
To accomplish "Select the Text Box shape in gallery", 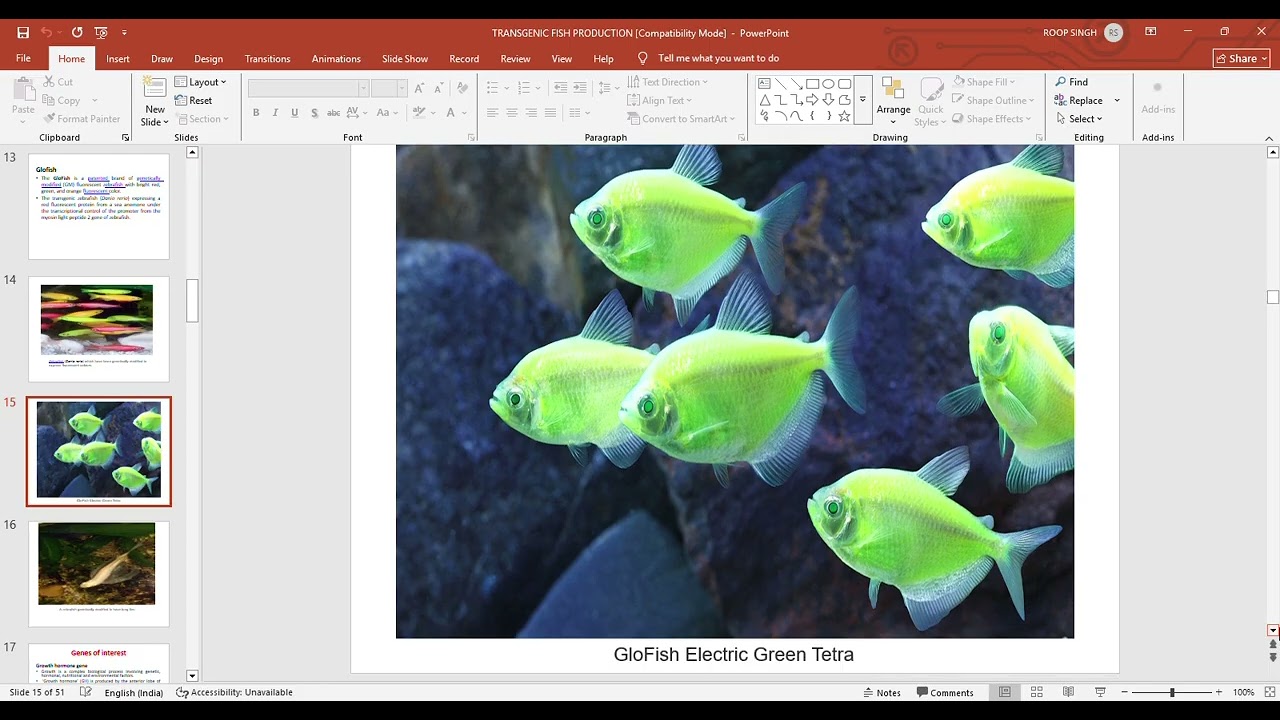I will tap(764, 84).
